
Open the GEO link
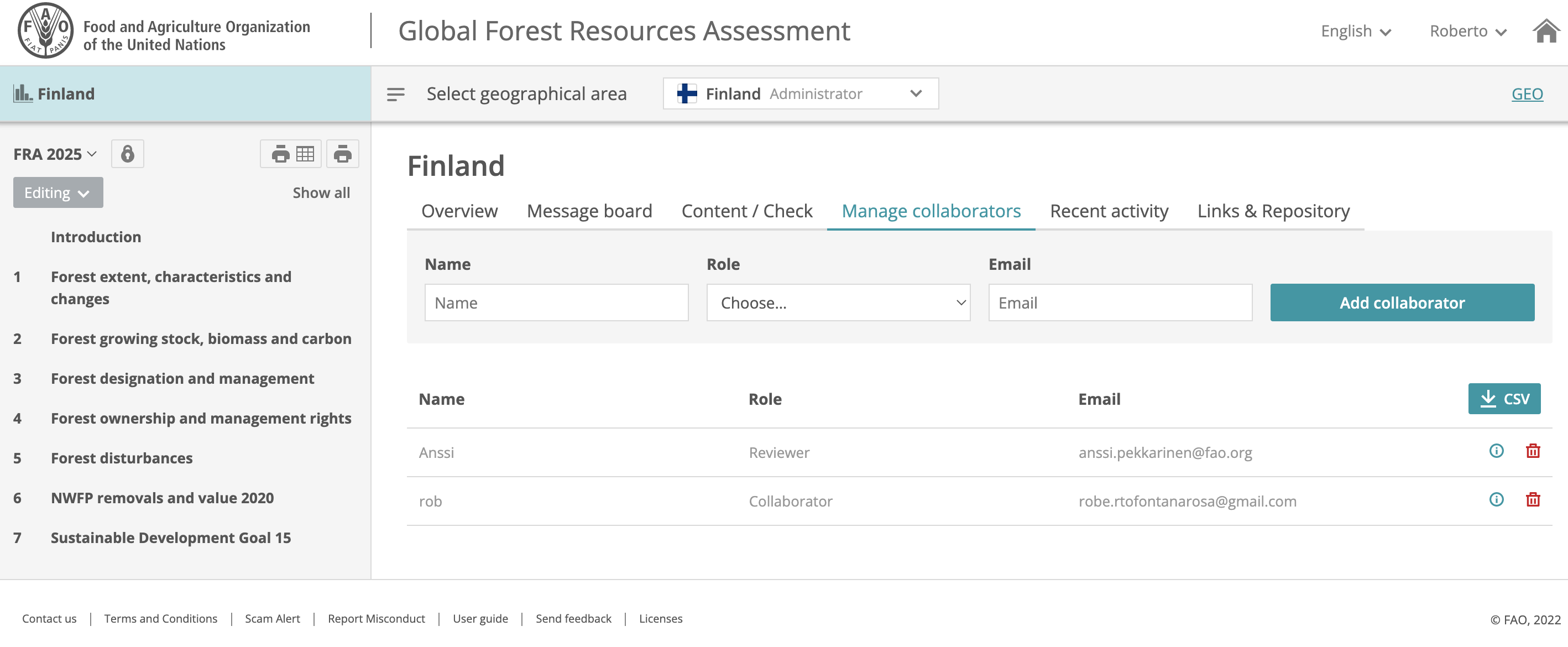1528,94
